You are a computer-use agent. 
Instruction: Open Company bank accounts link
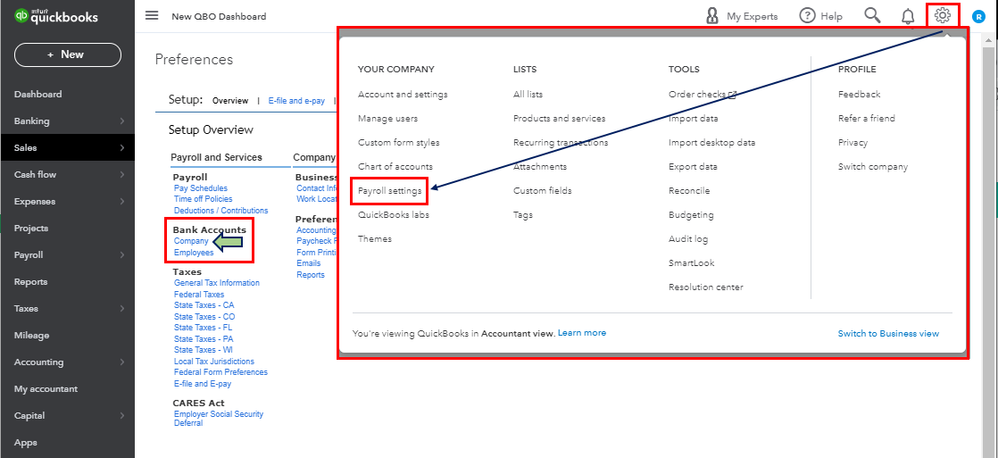click(x=191, y=241)
